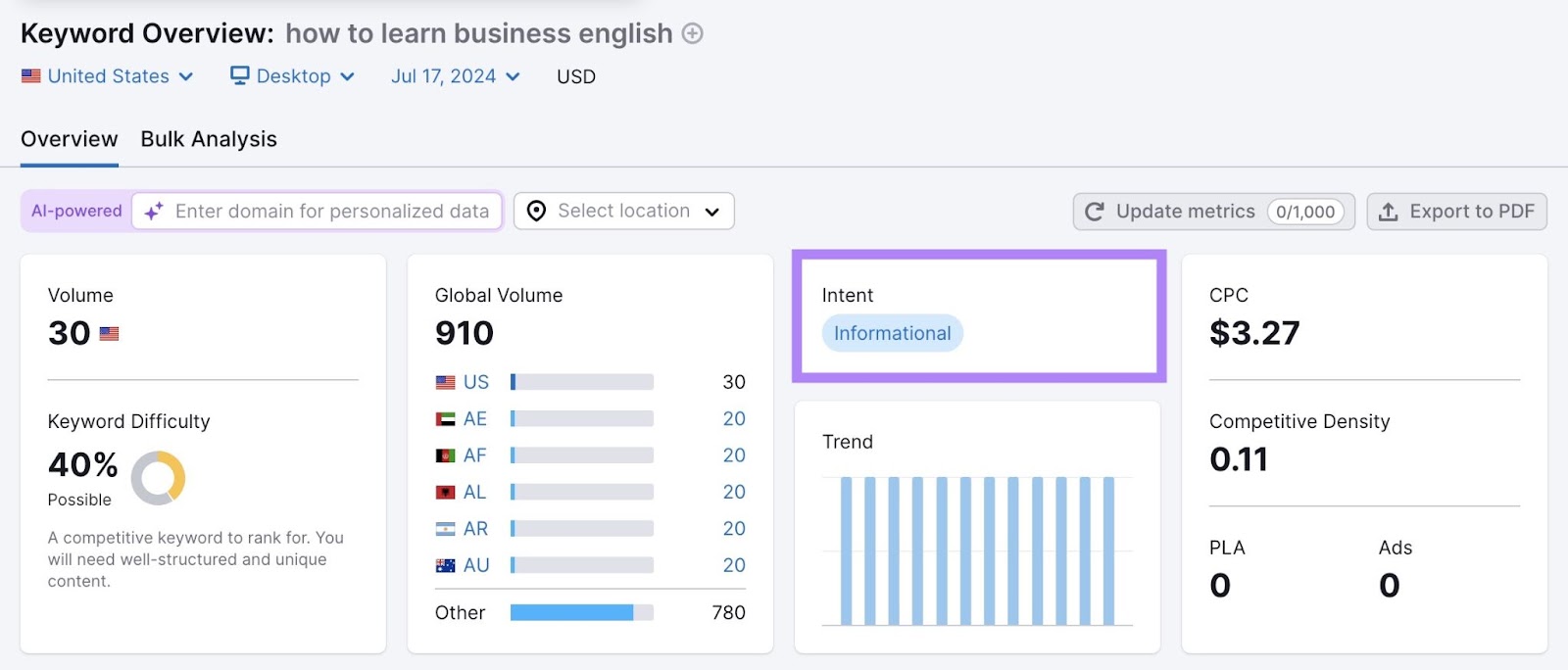Click the Other volume progress bar
Viewport: 1568px width, 670px height.
click(581, 613)
